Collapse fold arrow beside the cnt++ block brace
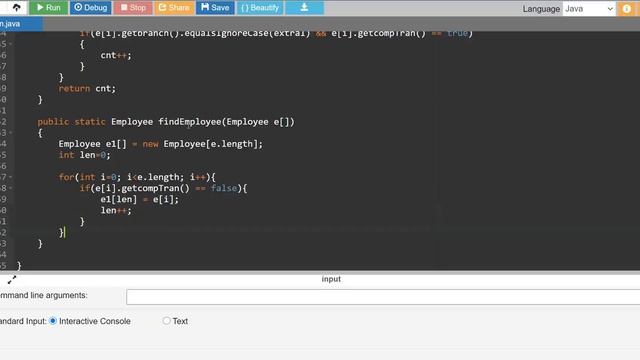This screenshot has width=640, height=360. 11,44
